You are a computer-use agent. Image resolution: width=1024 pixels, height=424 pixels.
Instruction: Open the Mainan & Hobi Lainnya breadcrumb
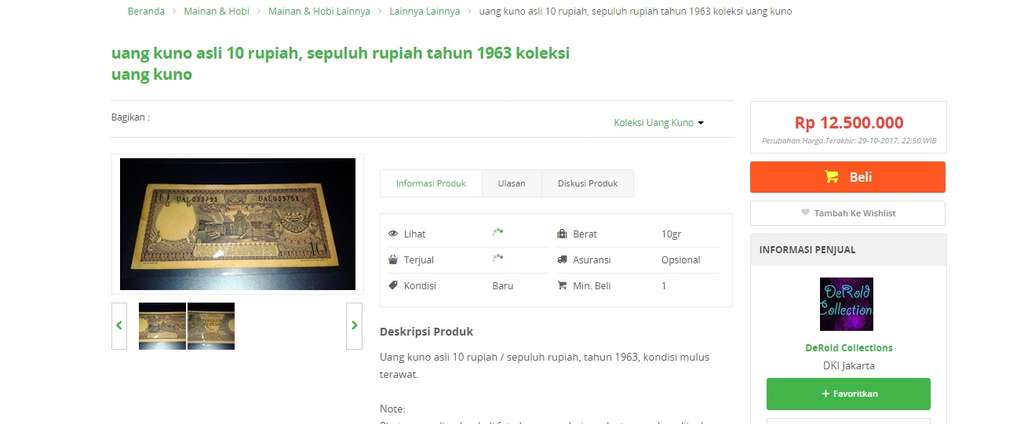point(319,11)
